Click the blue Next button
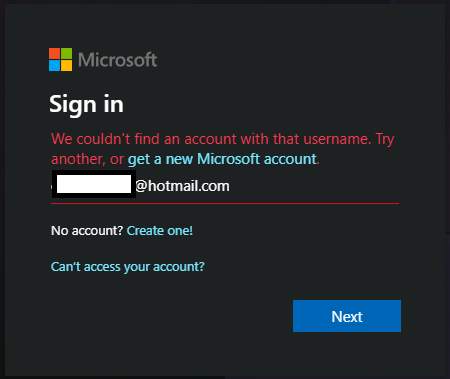The image size is (450, 379). coord(347,316)
